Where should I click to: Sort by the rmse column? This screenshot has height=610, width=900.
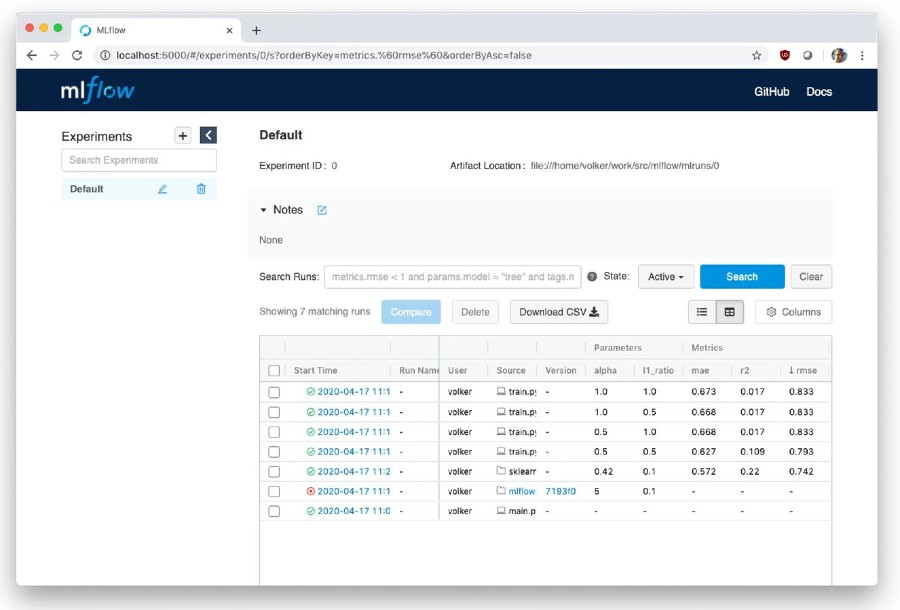pyautogui.click(x=802, y=371)
